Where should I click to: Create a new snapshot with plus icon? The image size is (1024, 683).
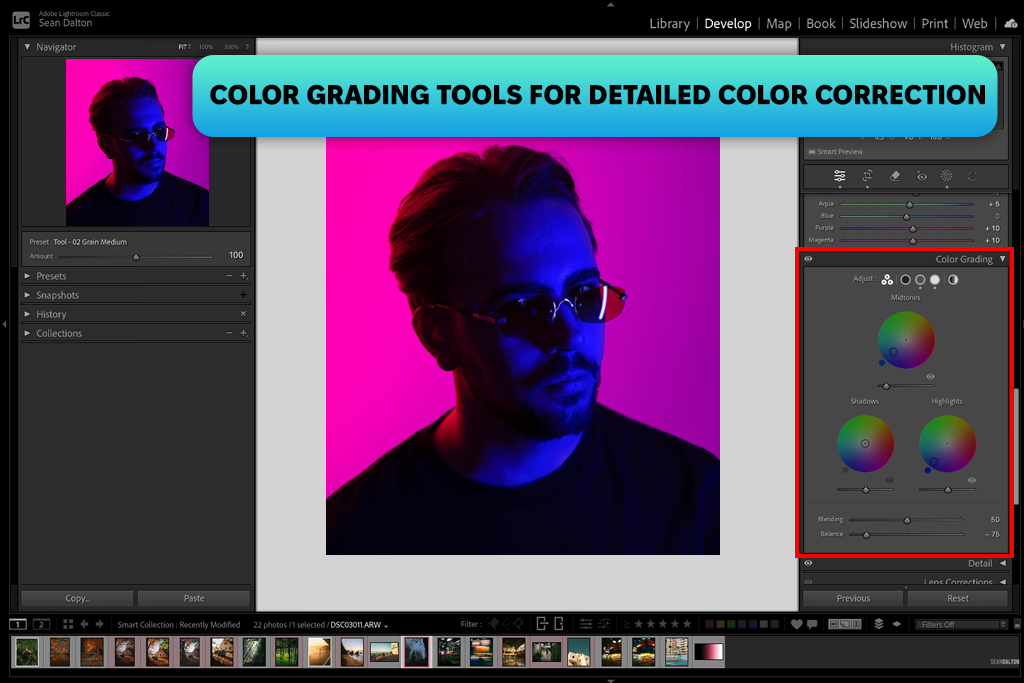coord(244,295)
